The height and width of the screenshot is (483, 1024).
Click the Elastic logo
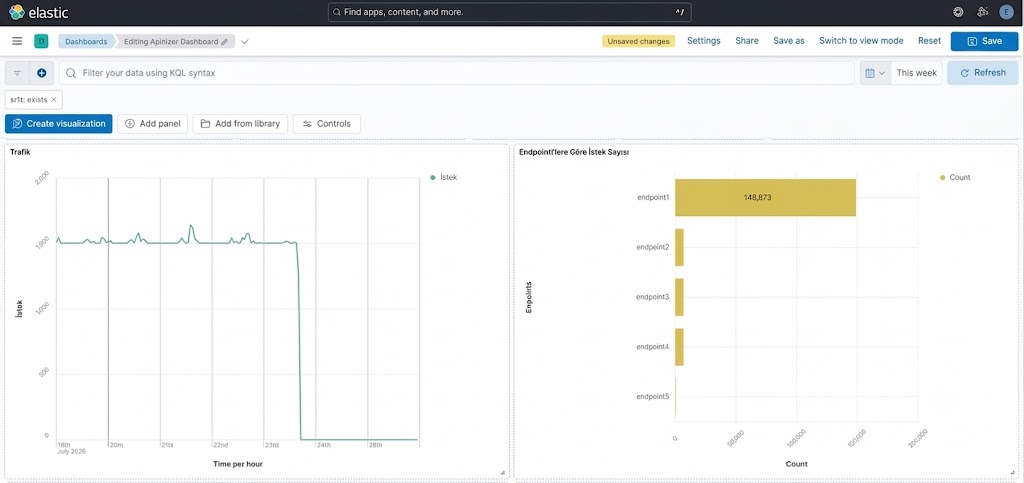[39, 12]
